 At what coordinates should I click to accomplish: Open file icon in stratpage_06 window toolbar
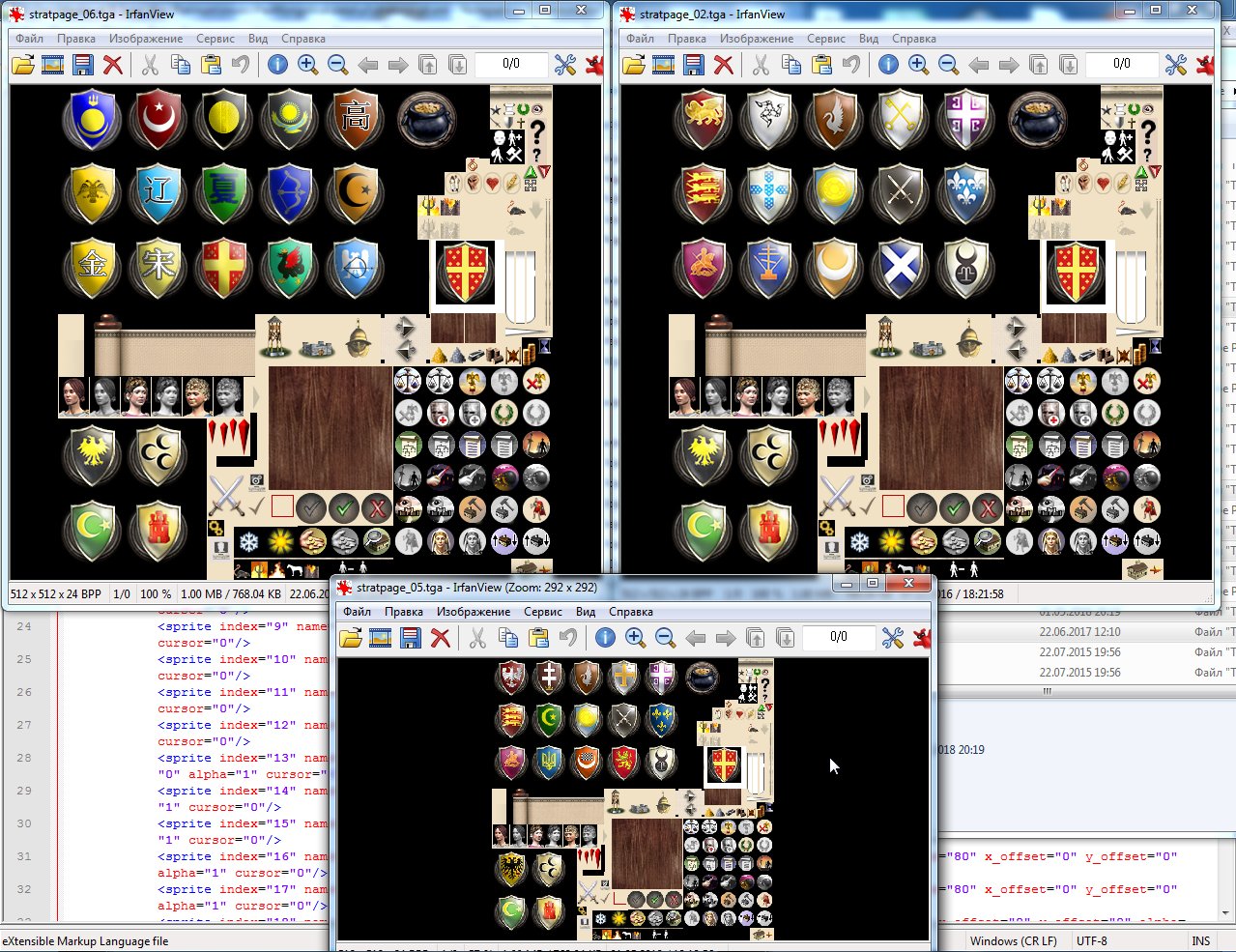(x=23, y=65)
